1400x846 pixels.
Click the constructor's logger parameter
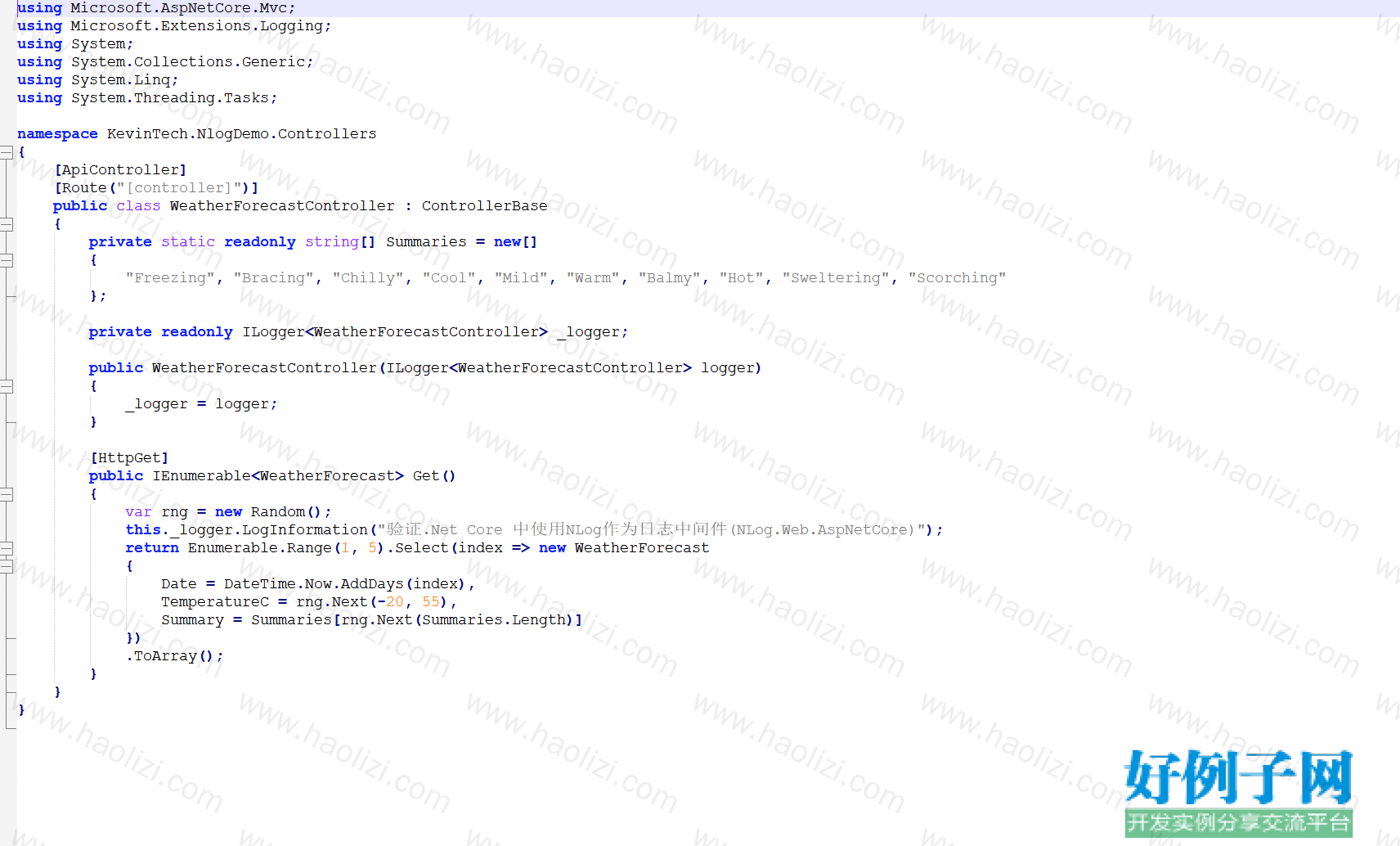pyautogui.click(x=728, y=368)
